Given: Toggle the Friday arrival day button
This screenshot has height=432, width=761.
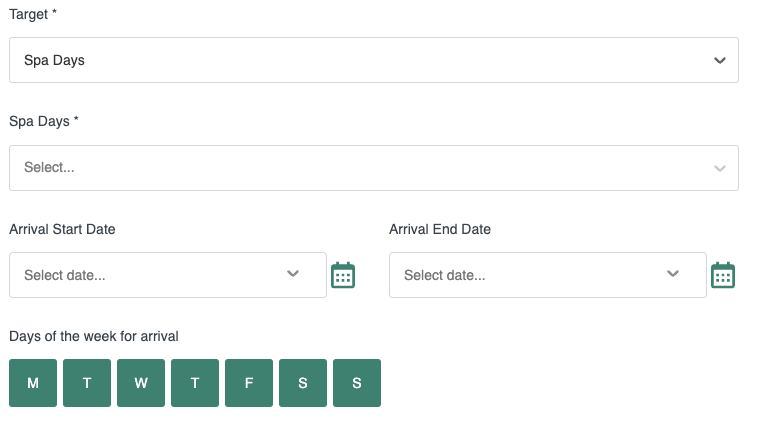Looking at the screenshot, I should coord(249,383).
